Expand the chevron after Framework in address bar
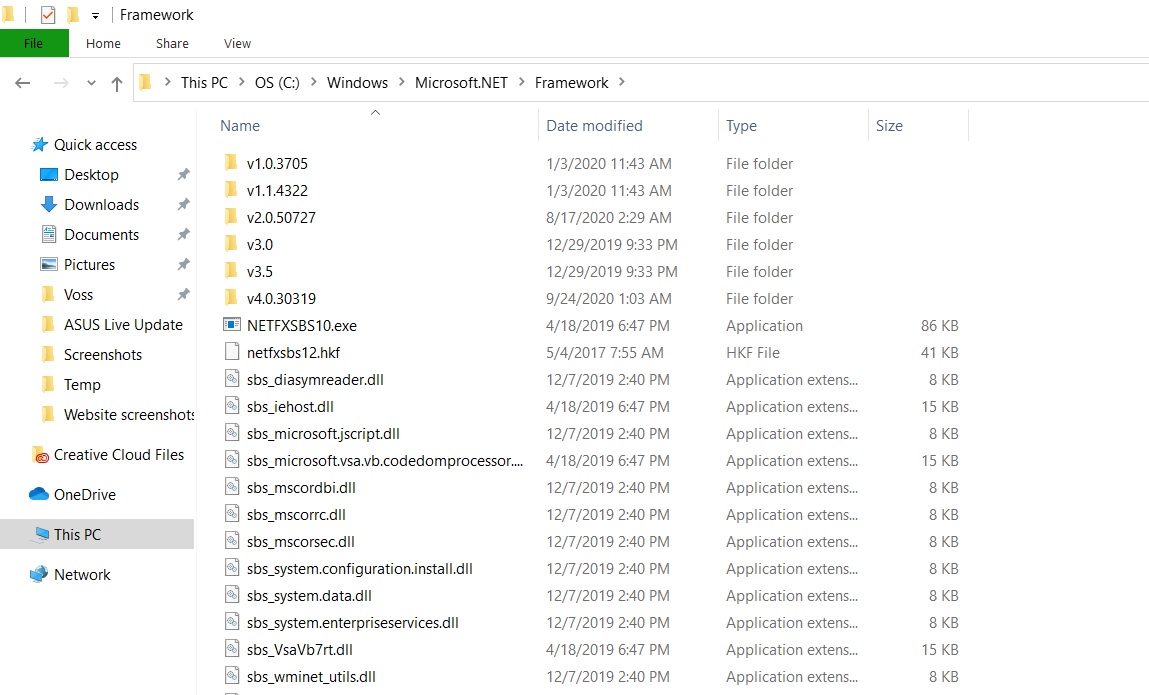1149x695 pixels. pyautogui.click(x=621, y=82)
